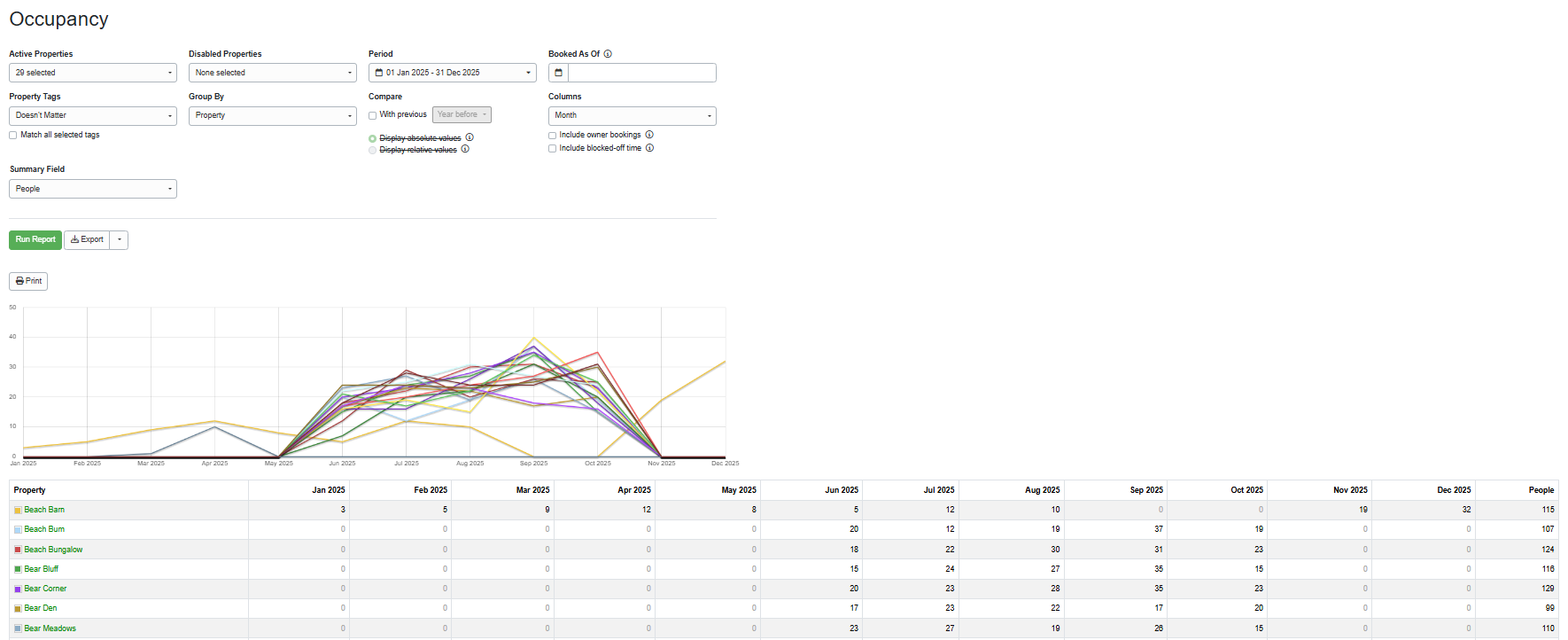
Task: Click the calendar icon in Booked As Of field
Action: (x=558, y=73)
